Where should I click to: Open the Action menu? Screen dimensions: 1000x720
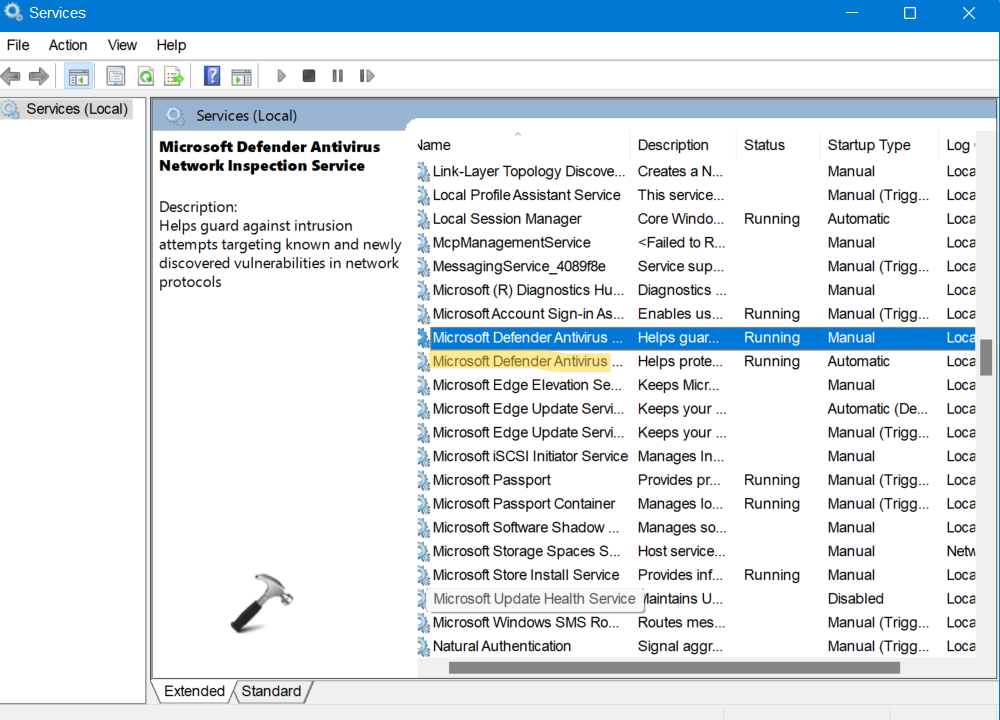pyautogui.click(x=68, y=45)
